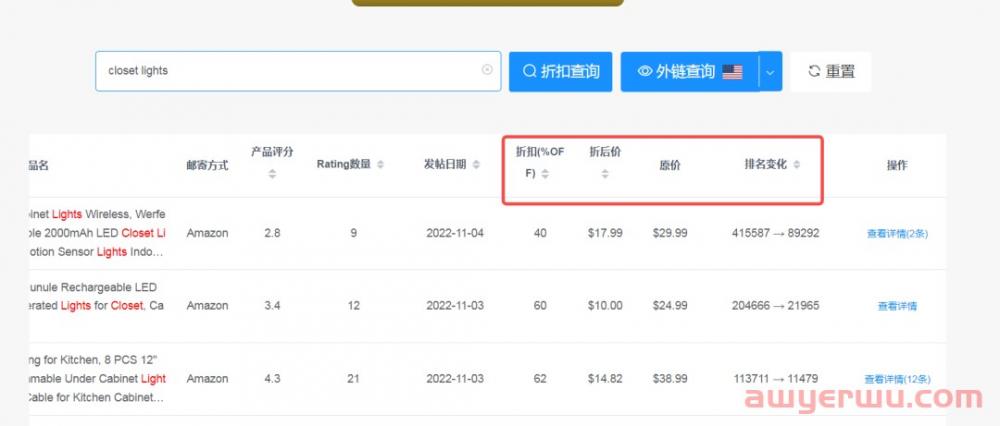
Task: Open the dropdown arrow beside 外链查询
Action: [769, 71]
